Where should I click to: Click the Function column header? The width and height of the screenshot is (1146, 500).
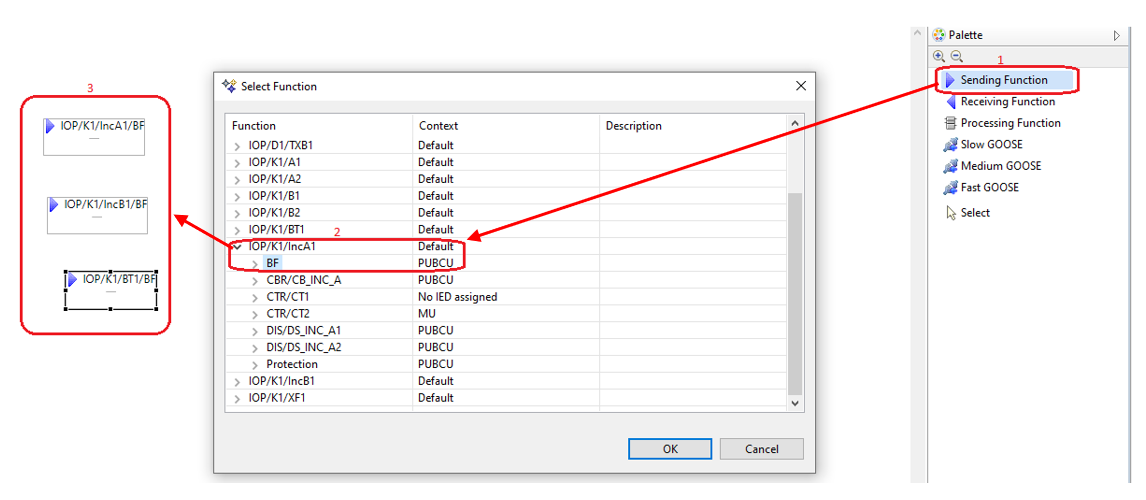(x=254, y=126)
